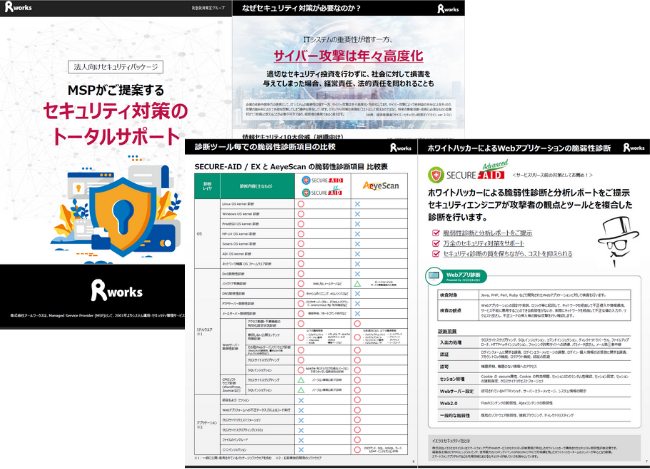This screenshot has width=650, height=469.
Task: Click the 検査の観点 row label
Action: 451,310
